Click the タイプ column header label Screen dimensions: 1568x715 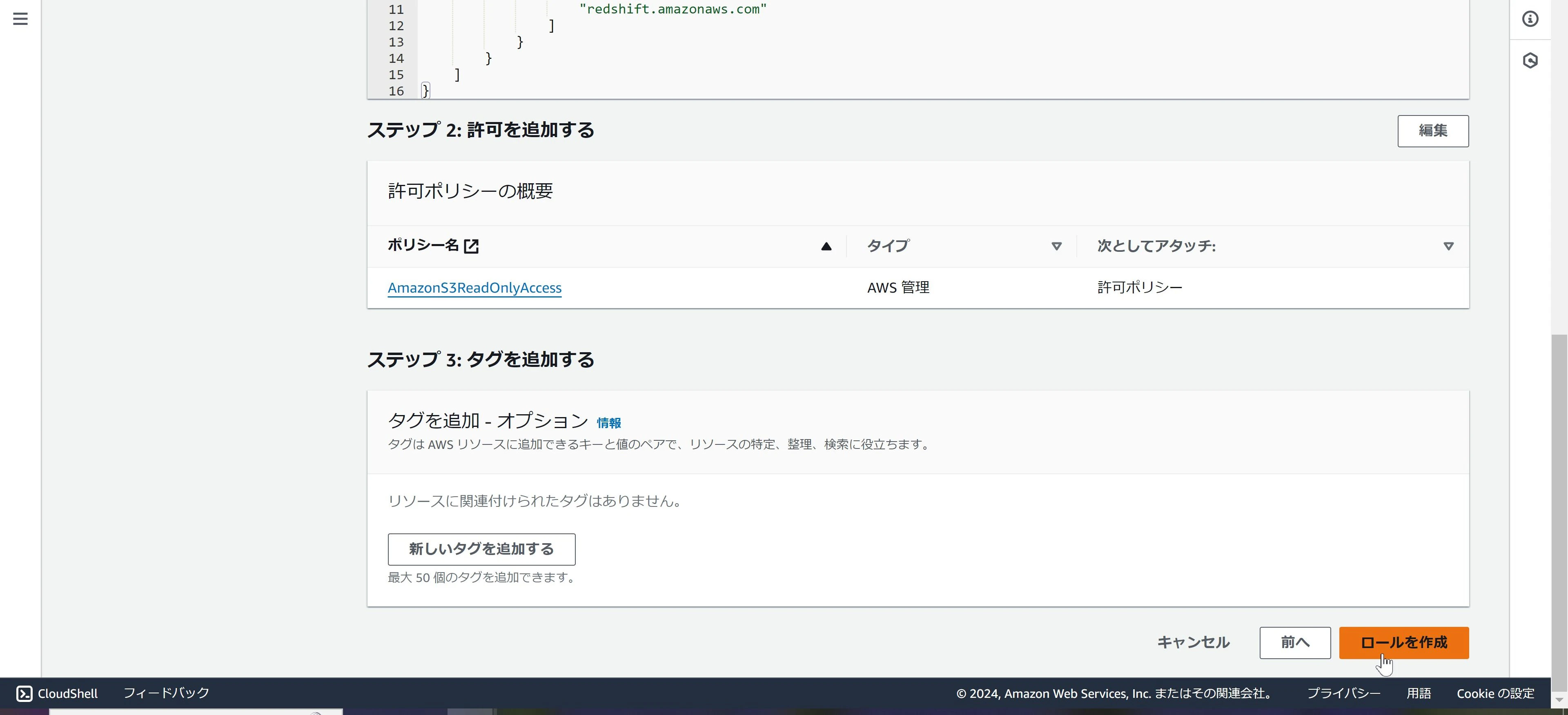[888, 246]
